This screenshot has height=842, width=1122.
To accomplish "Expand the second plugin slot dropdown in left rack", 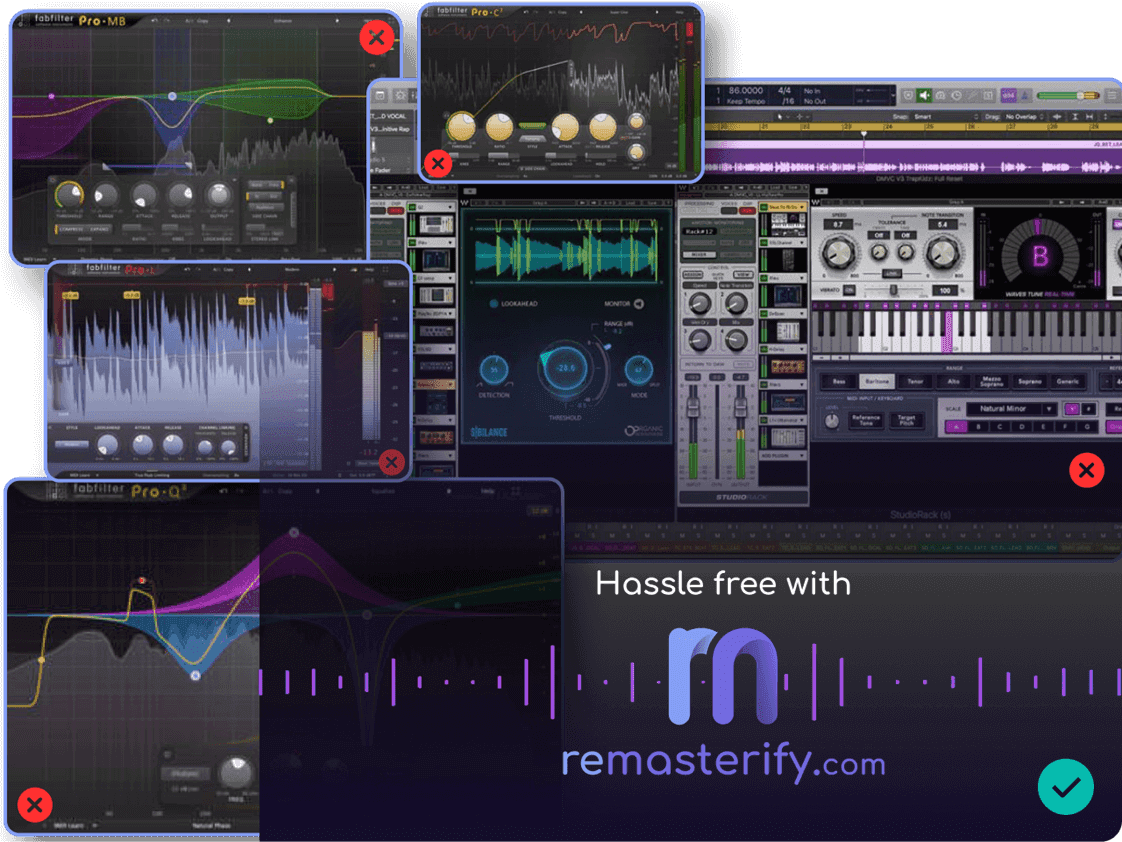I will click(x=449, y=243).
